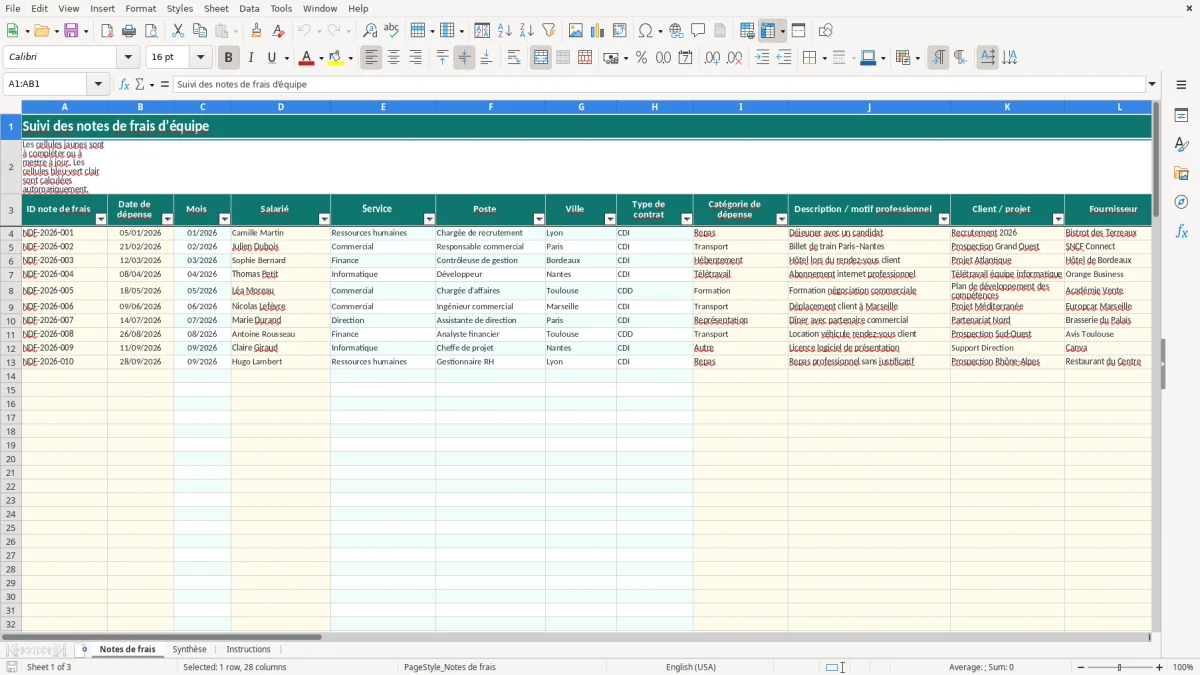Click the Sort dialog icon

coord(482,31)
